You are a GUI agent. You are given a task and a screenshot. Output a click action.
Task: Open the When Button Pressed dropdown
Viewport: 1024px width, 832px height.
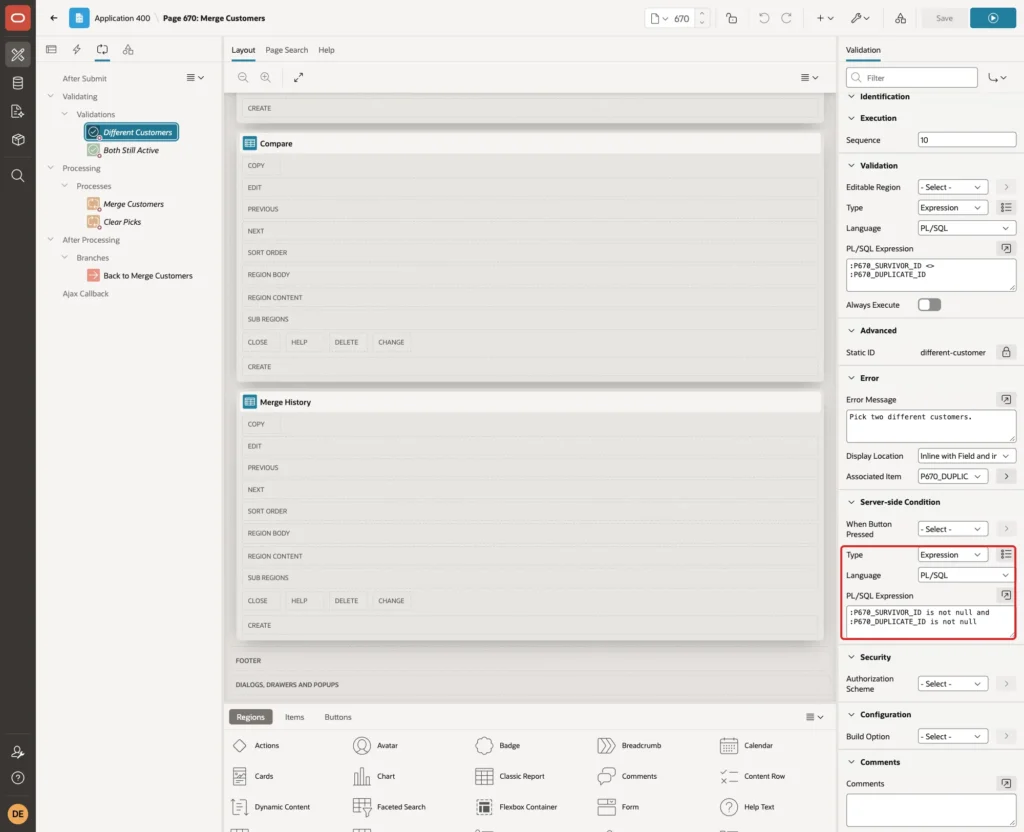point(952,529)
